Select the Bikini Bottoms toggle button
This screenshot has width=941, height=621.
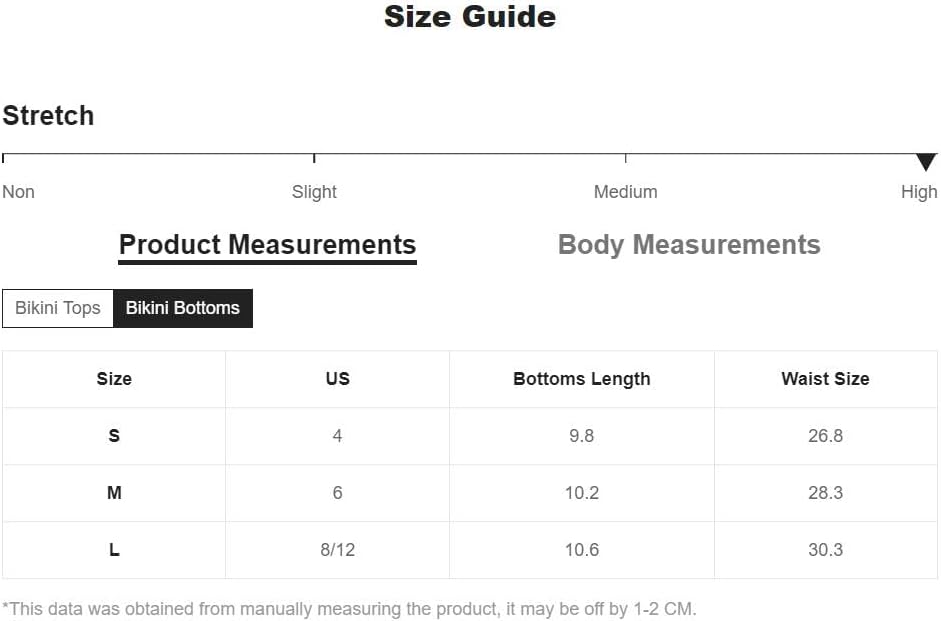point(183,308)
